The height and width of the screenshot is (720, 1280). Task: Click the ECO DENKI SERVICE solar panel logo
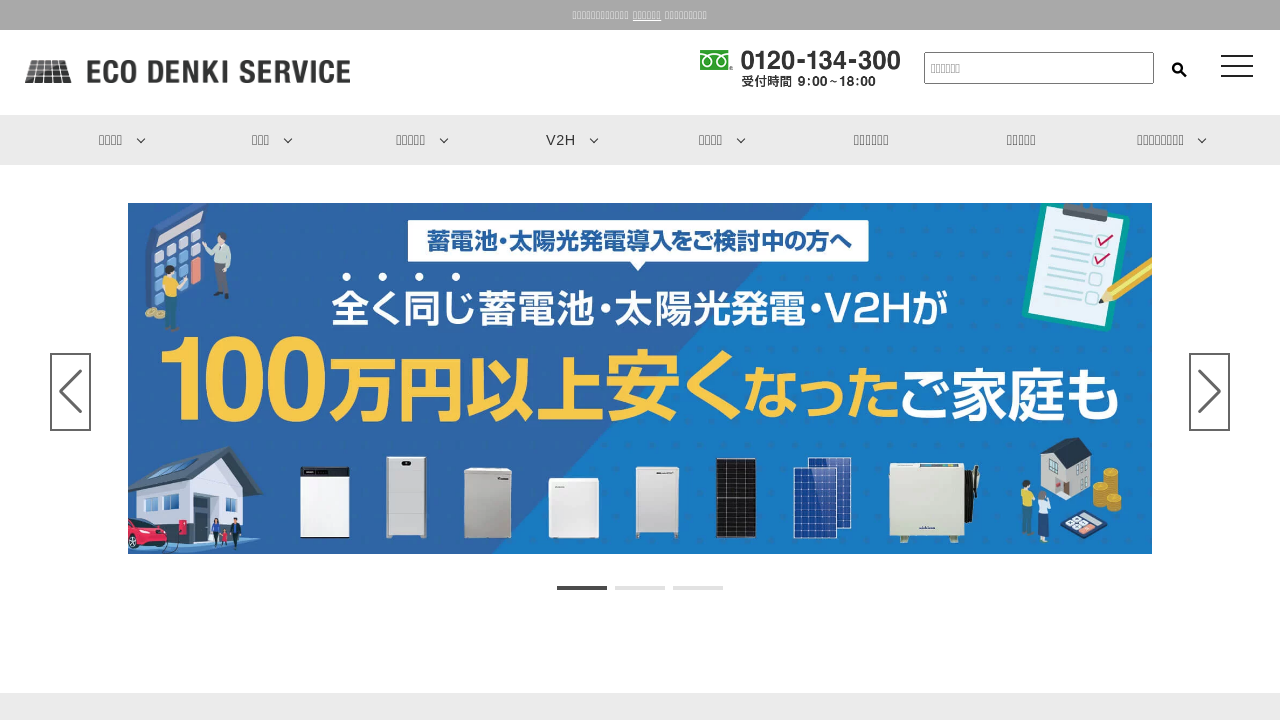[48, 71]
